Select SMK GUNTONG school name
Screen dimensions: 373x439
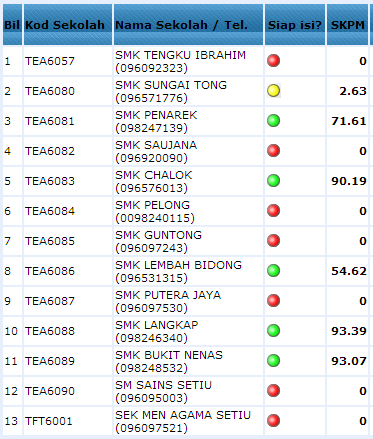(x=159, y=235)
